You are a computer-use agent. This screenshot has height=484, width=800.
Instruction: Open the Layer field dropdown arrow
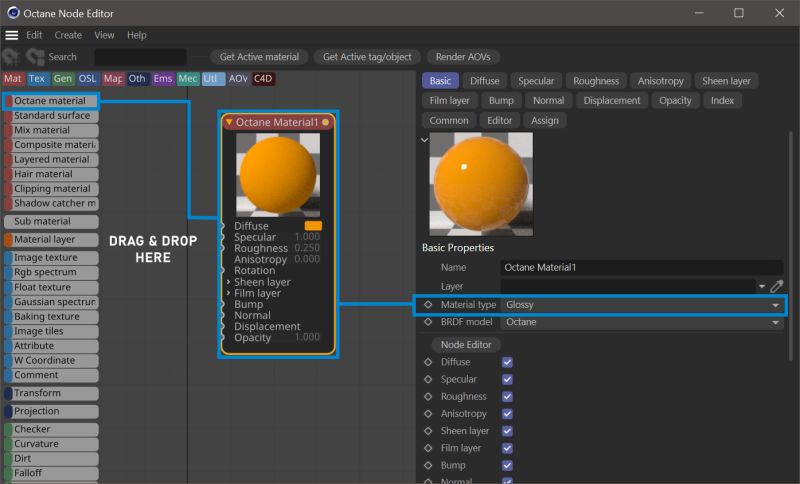pyautogui.click(x=762, y=287)
